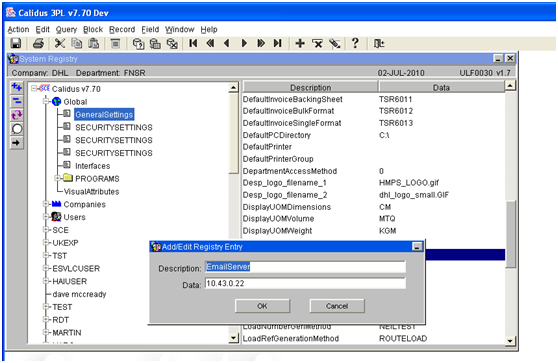Open the Field menu

click(x=150, y=30)
